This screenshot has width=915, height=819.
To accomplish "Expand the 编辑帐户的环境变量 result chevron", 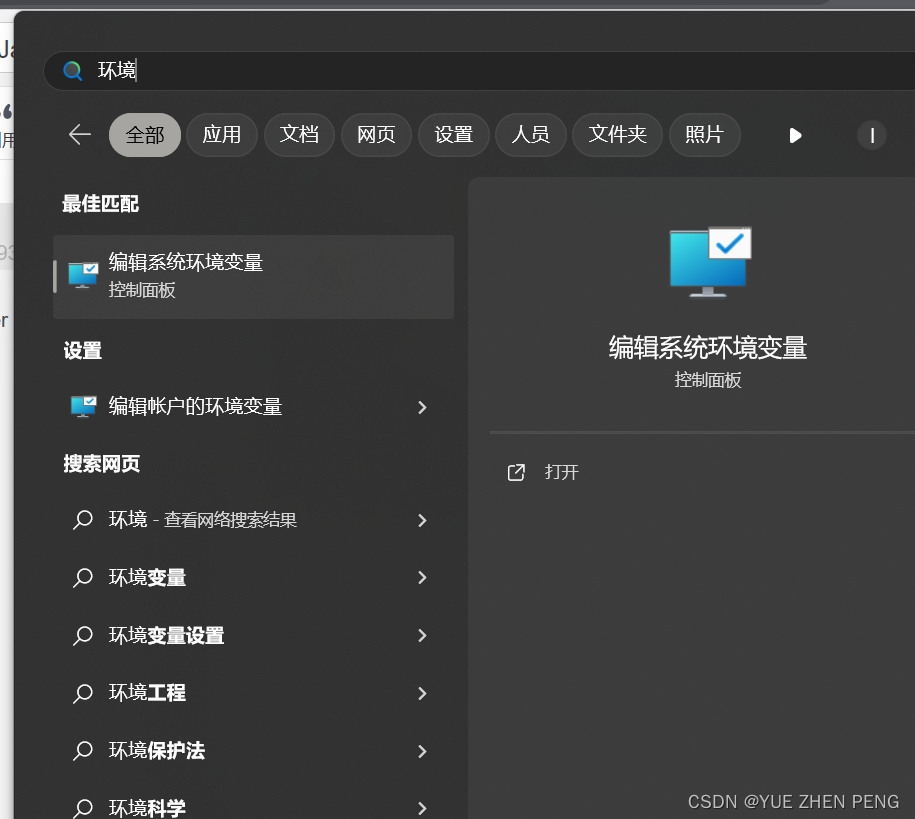I will (x=421, y=407).
